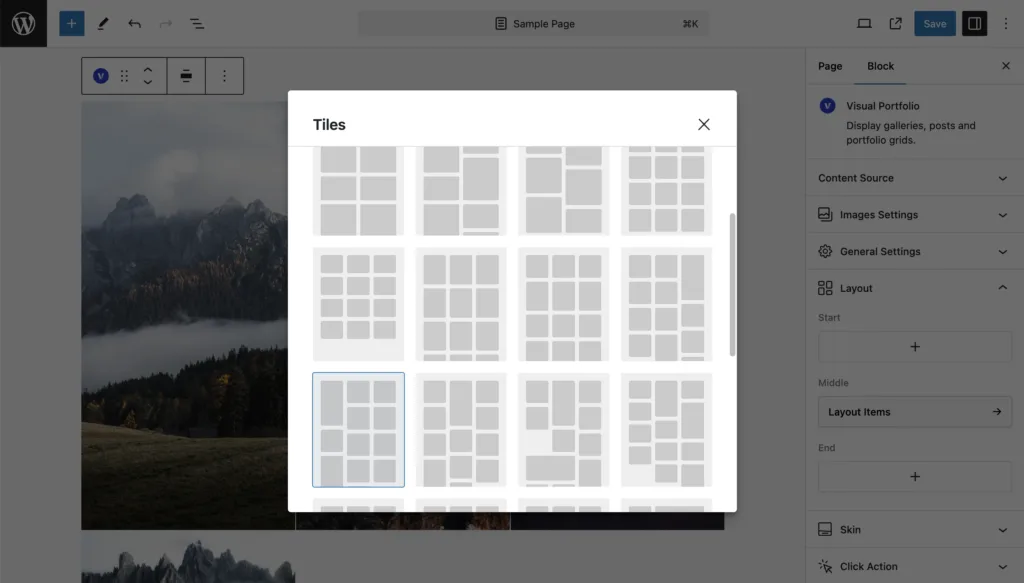Click the Visual Portfolio block type icon in block toolbar

[101, 76]
